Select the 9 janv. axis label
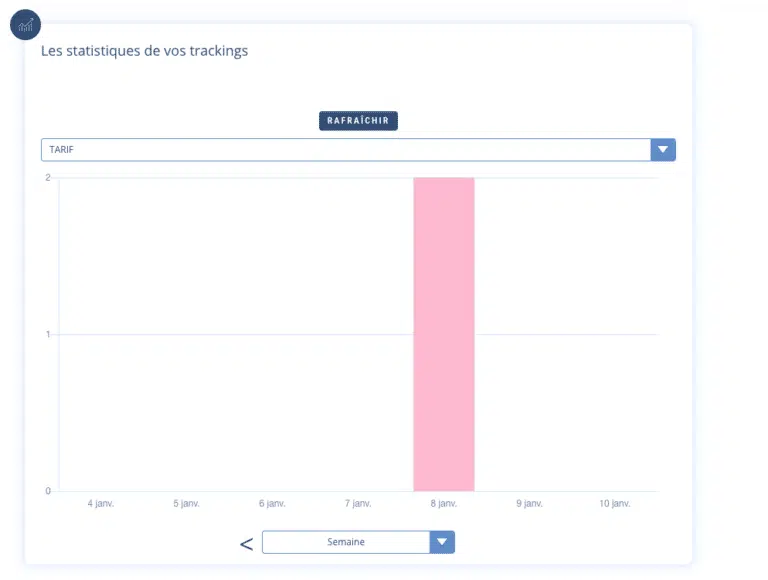The height and width of the screenshot is (580, 768). [x=529, y=504]
